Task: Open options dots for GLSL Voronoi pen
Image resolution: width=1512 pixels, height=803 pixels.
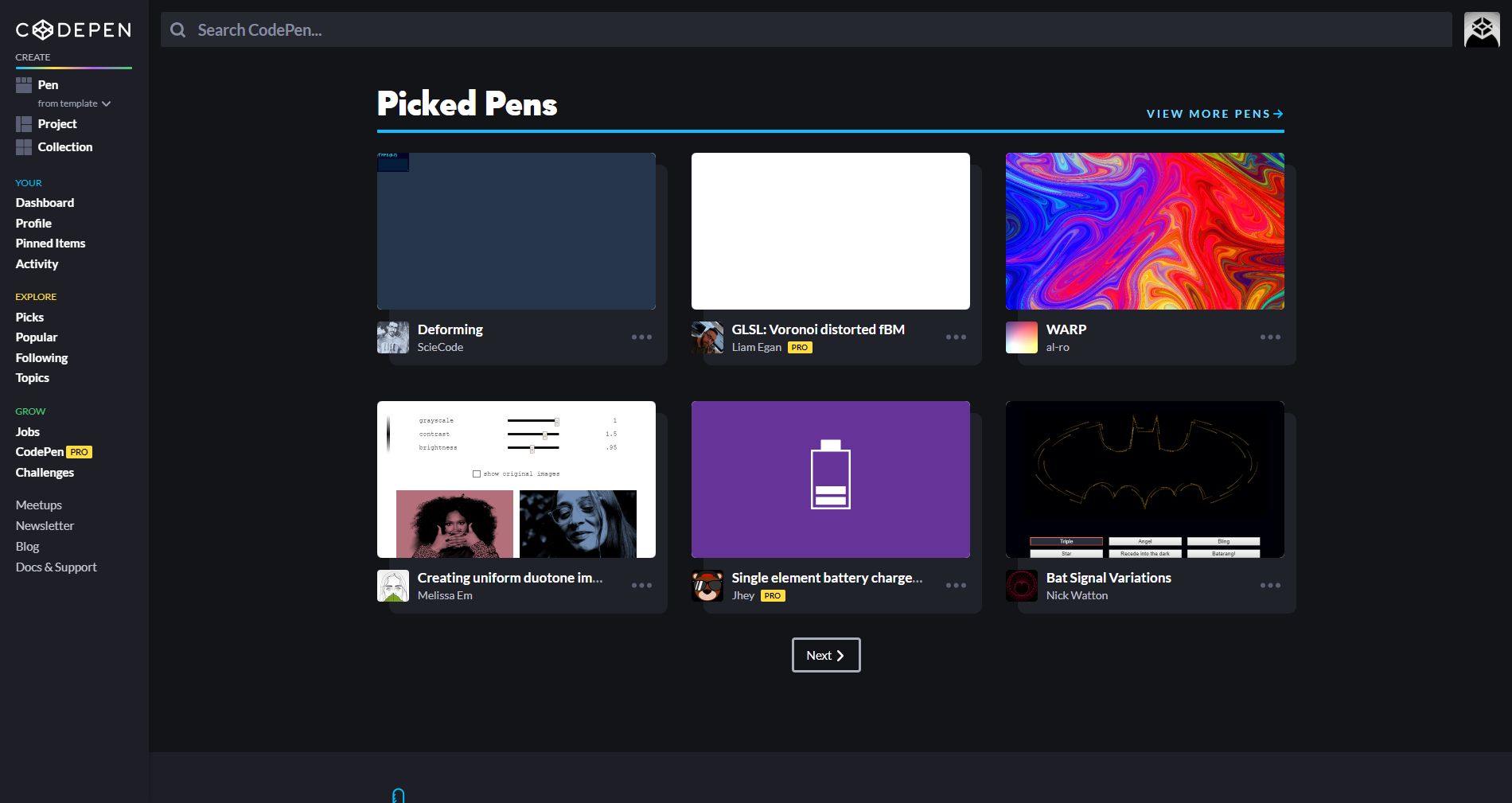Action: point(956,337)
